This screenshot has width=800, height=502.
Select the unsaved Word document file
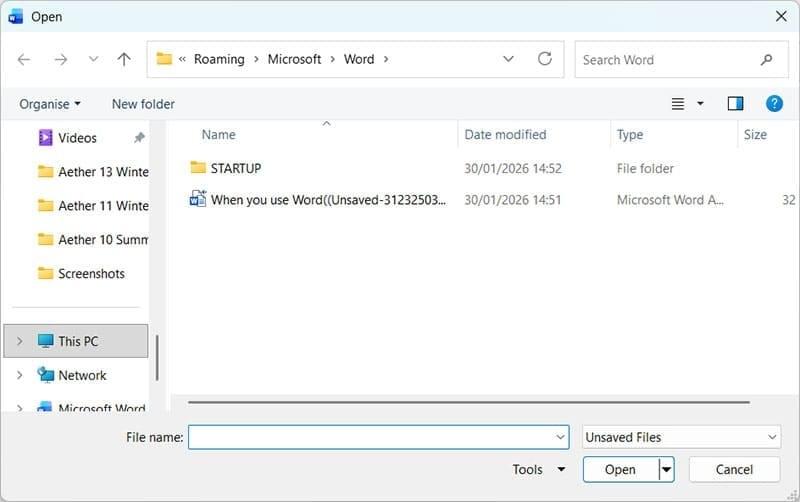pyautogui.click(x=328, y=200)
